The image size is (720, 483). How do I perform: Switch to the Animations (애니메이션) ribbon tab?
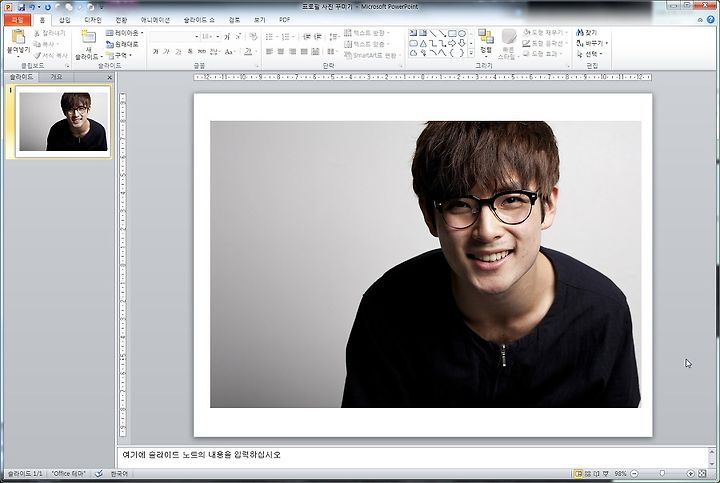pyautogui.click(x=155, y=20)
